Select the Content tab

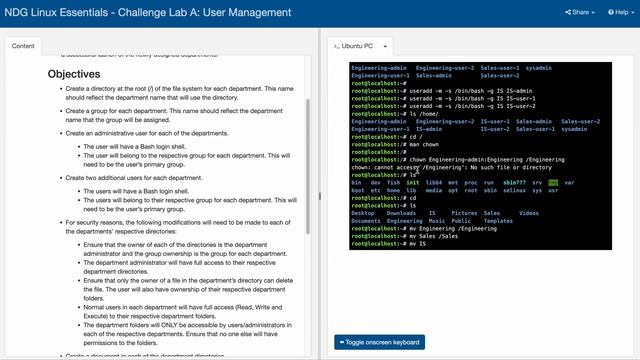pos(23,46)
